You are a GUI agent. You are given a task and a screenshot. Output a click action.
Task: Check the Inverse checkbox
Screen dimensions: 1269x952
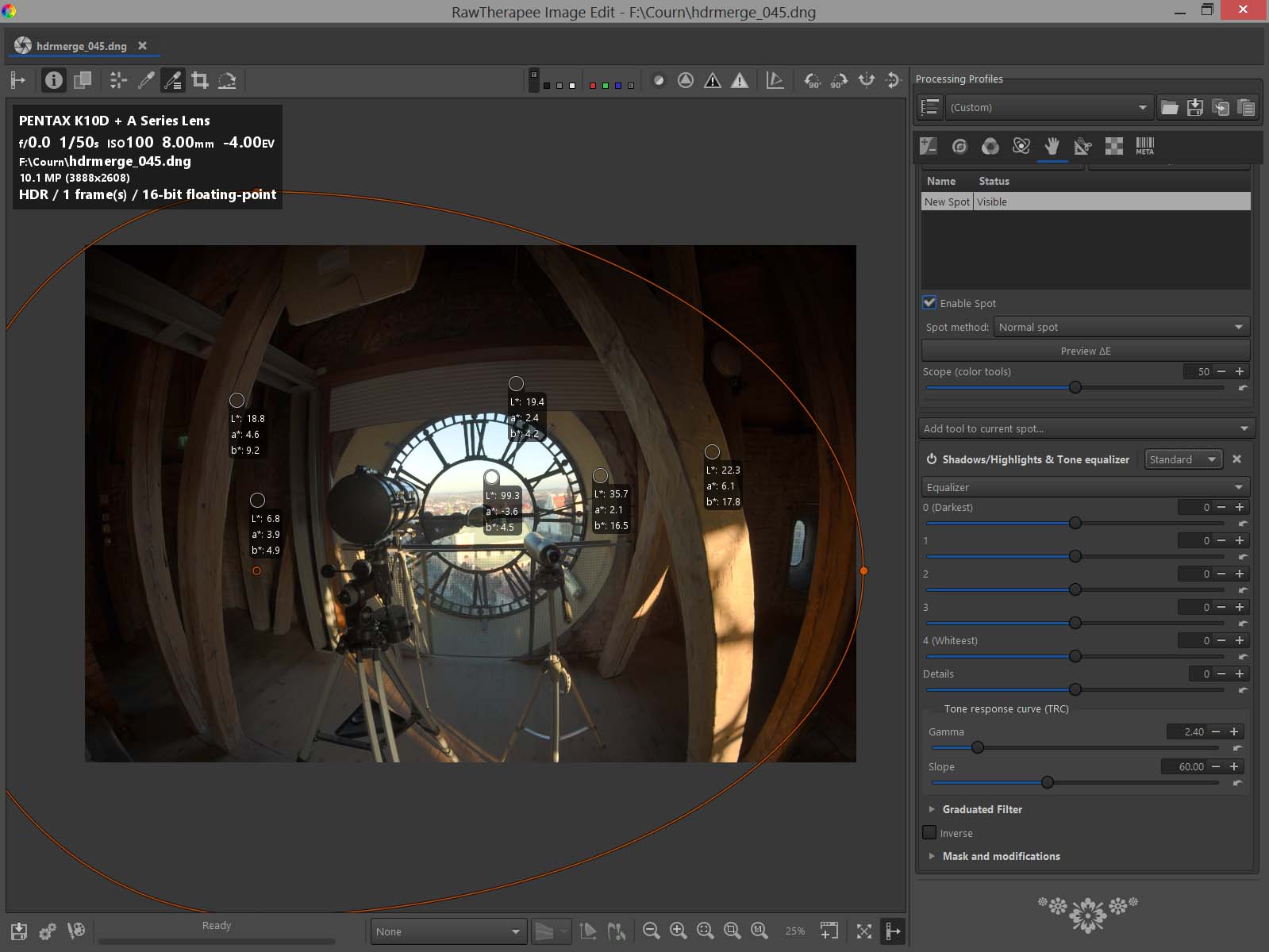click(929, 833)
